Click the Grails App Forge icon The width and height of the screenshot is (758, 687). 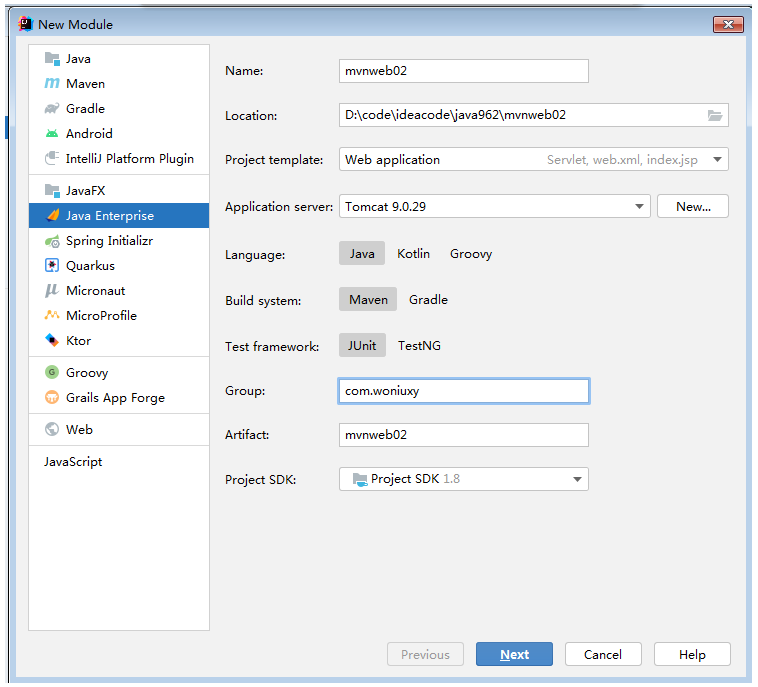(x=52, y=397)
